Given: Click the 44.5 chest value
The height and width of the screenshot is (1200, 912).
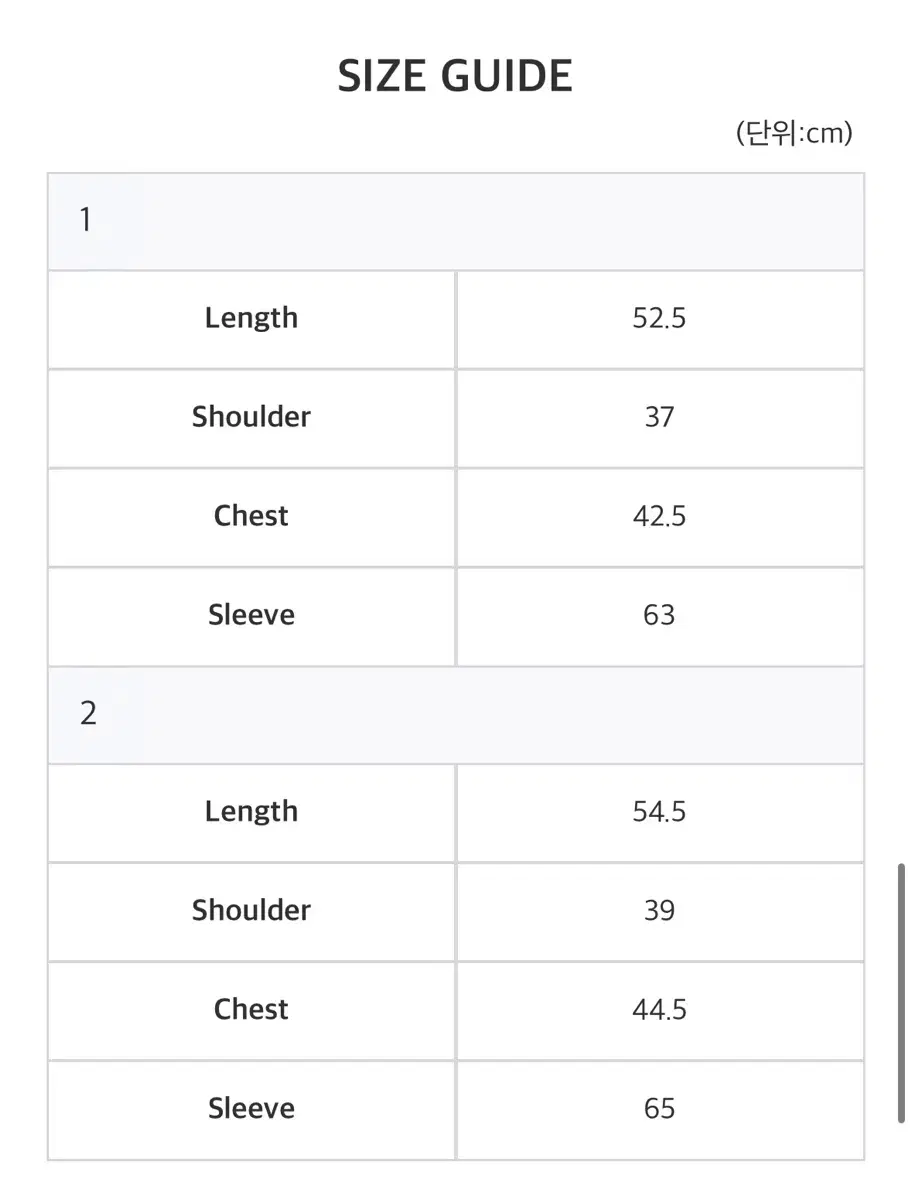Looking at the screenshot, I should 660,1010.
